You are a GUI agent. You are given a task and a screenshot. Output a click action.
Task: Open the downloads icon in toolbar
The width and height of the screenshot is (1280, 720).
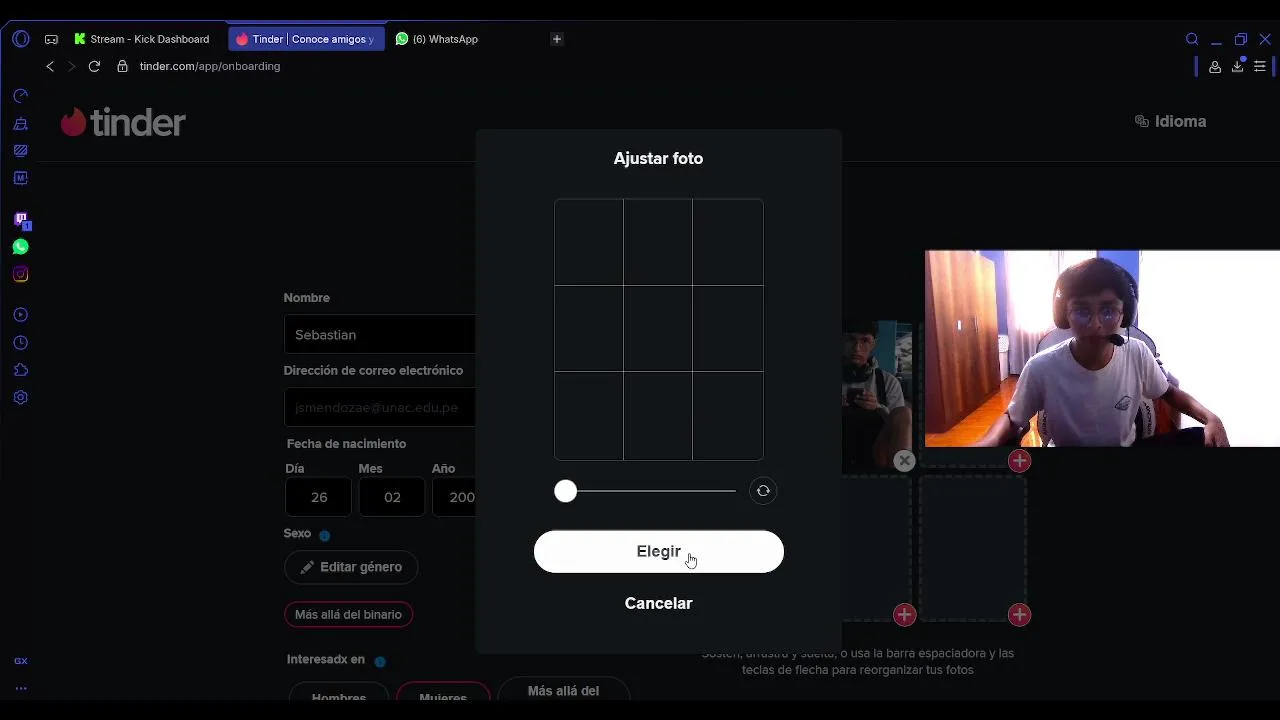pos(1238,66)
